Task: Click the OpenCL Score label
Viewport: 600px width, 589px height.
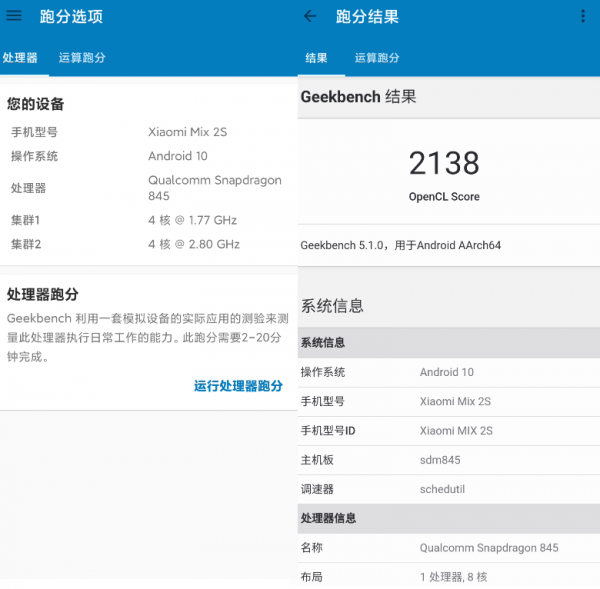Action: click(x=444, y=197)
